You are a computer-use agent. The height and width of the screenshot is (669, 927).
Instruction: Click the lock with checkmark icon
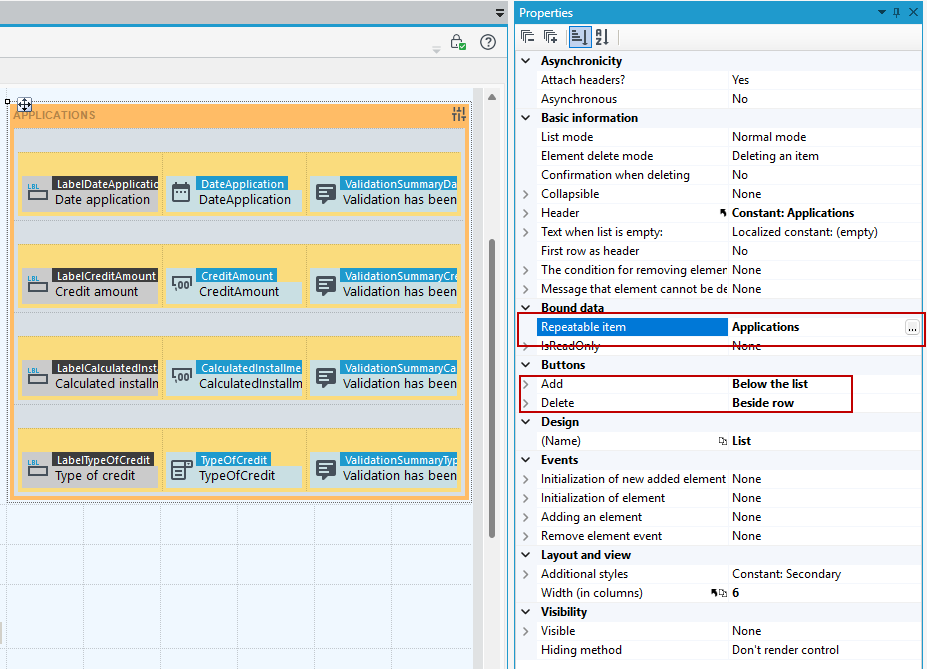[x=458, y=42]
